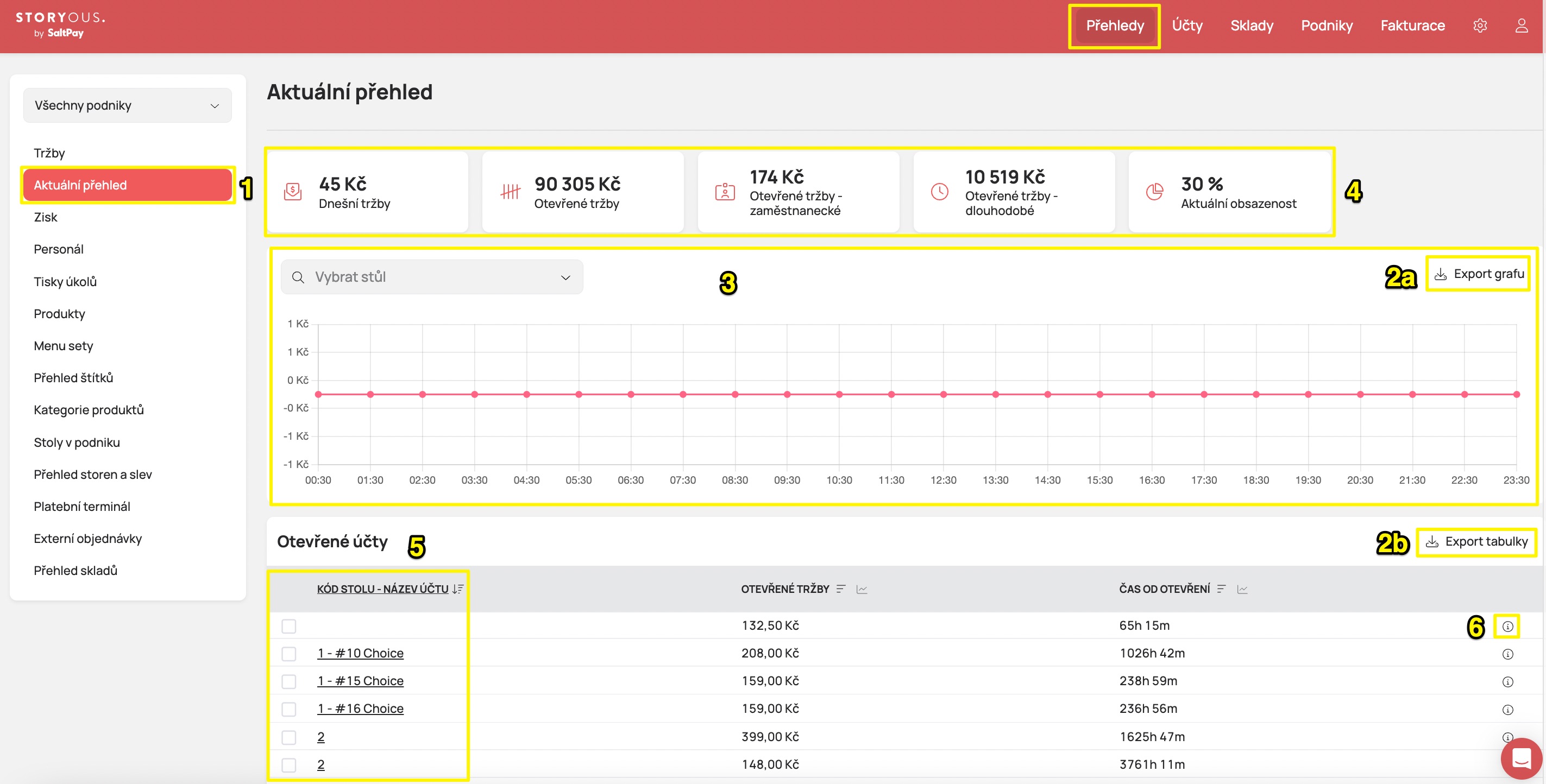Click the 45 Kč Dnešní tržby card
The height and width of the screenshot is (784, 1546).
367,192
